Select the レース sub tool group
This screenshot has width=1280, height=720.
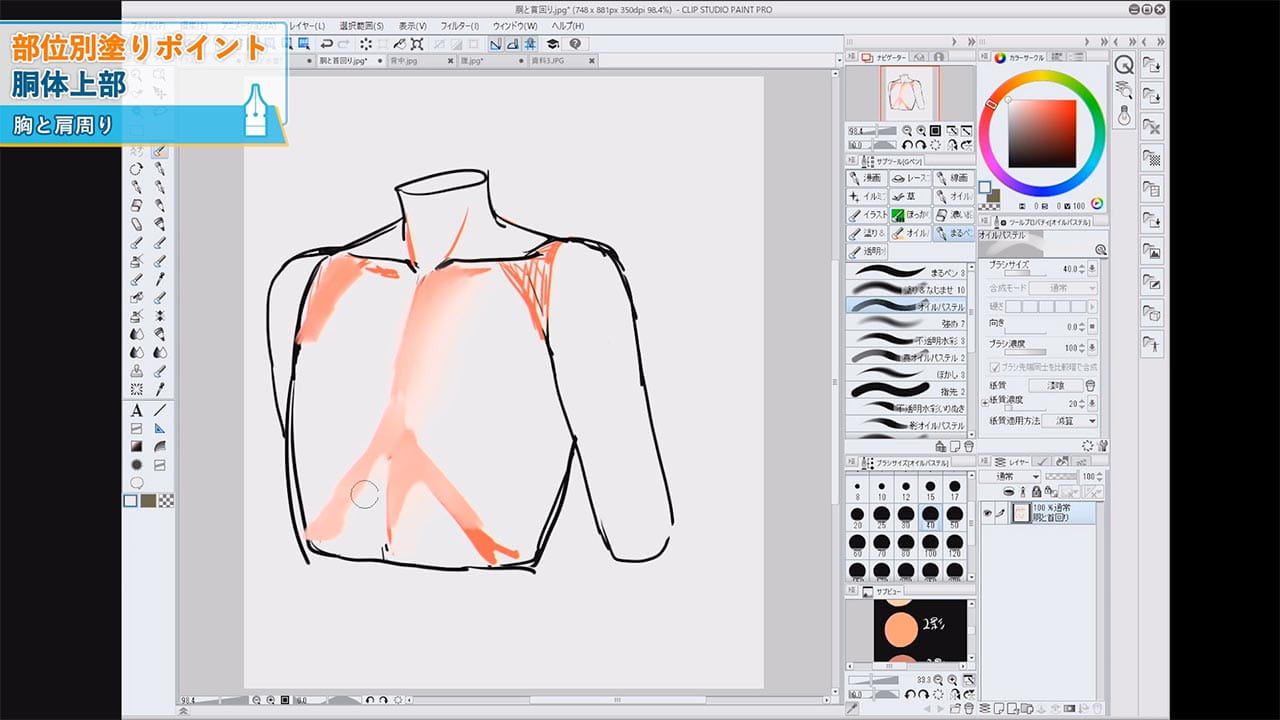(x=909, y=178)
